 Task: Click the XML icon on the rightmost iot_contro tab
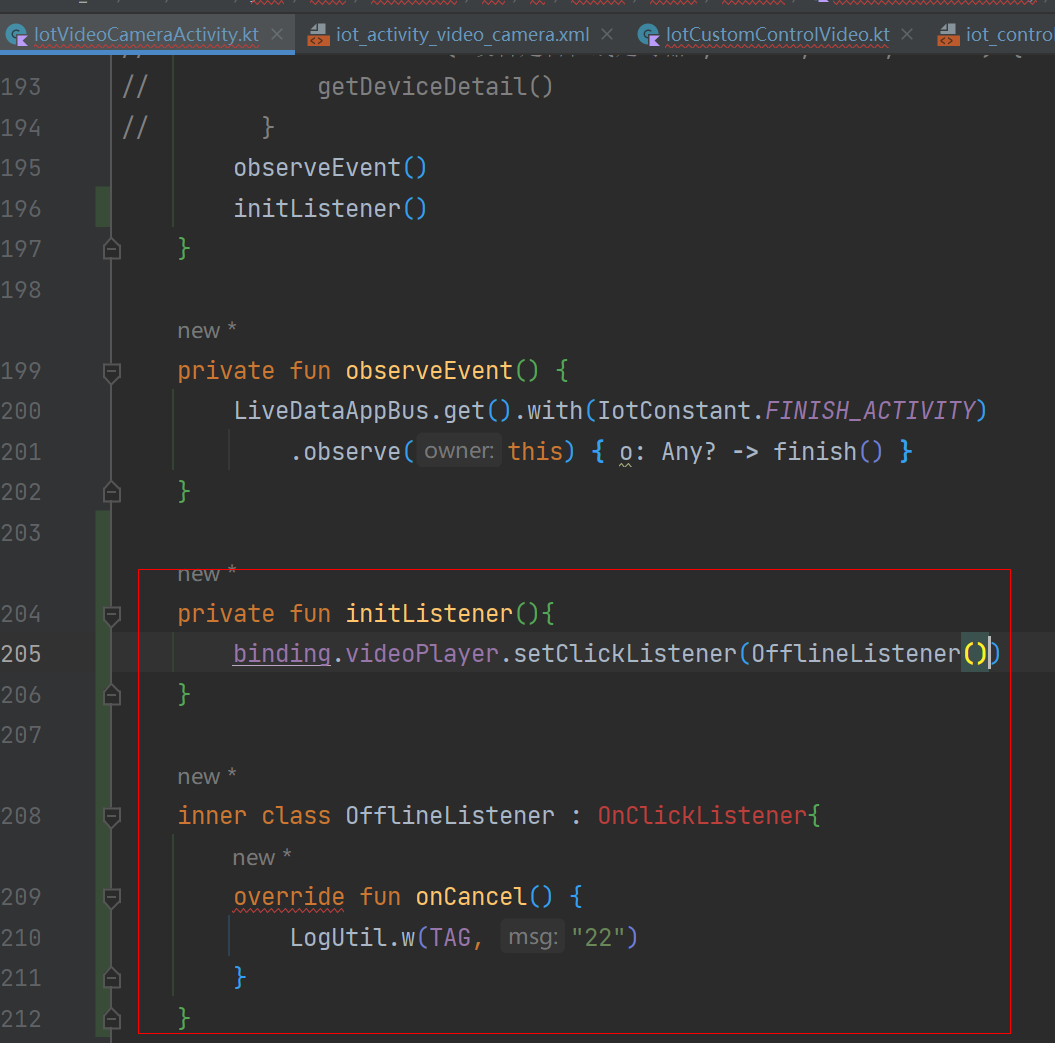pos(948,33)
